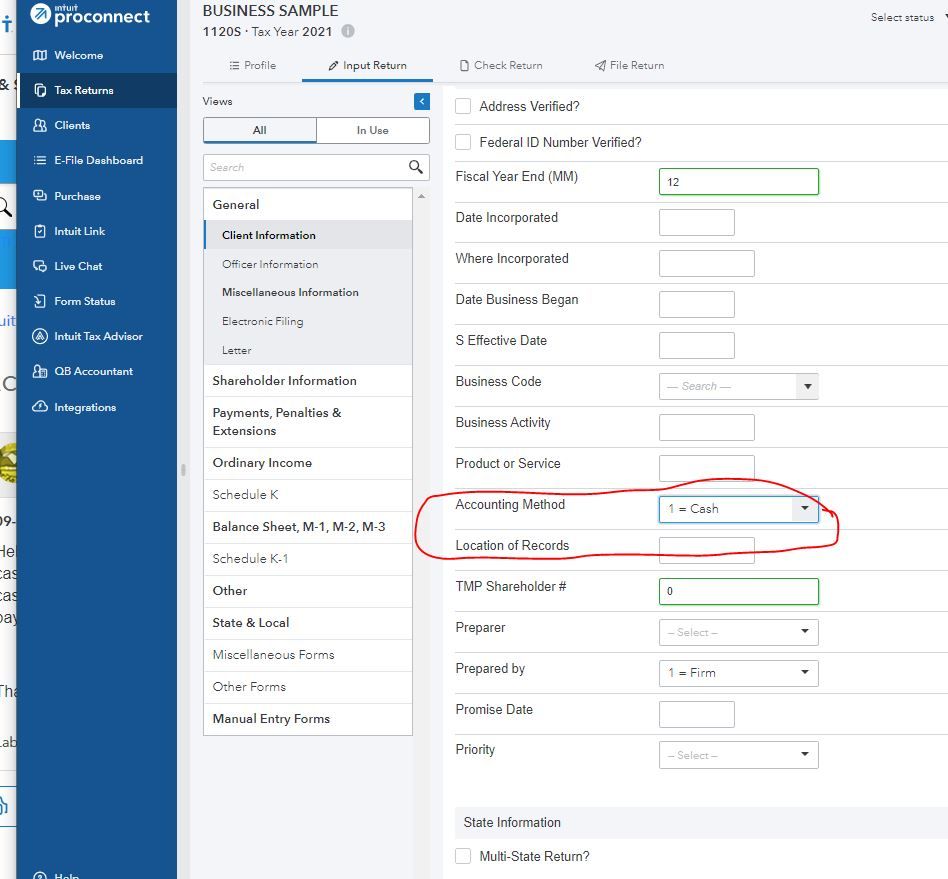Tick the Multi-State Return checkbox

[463, 856]
